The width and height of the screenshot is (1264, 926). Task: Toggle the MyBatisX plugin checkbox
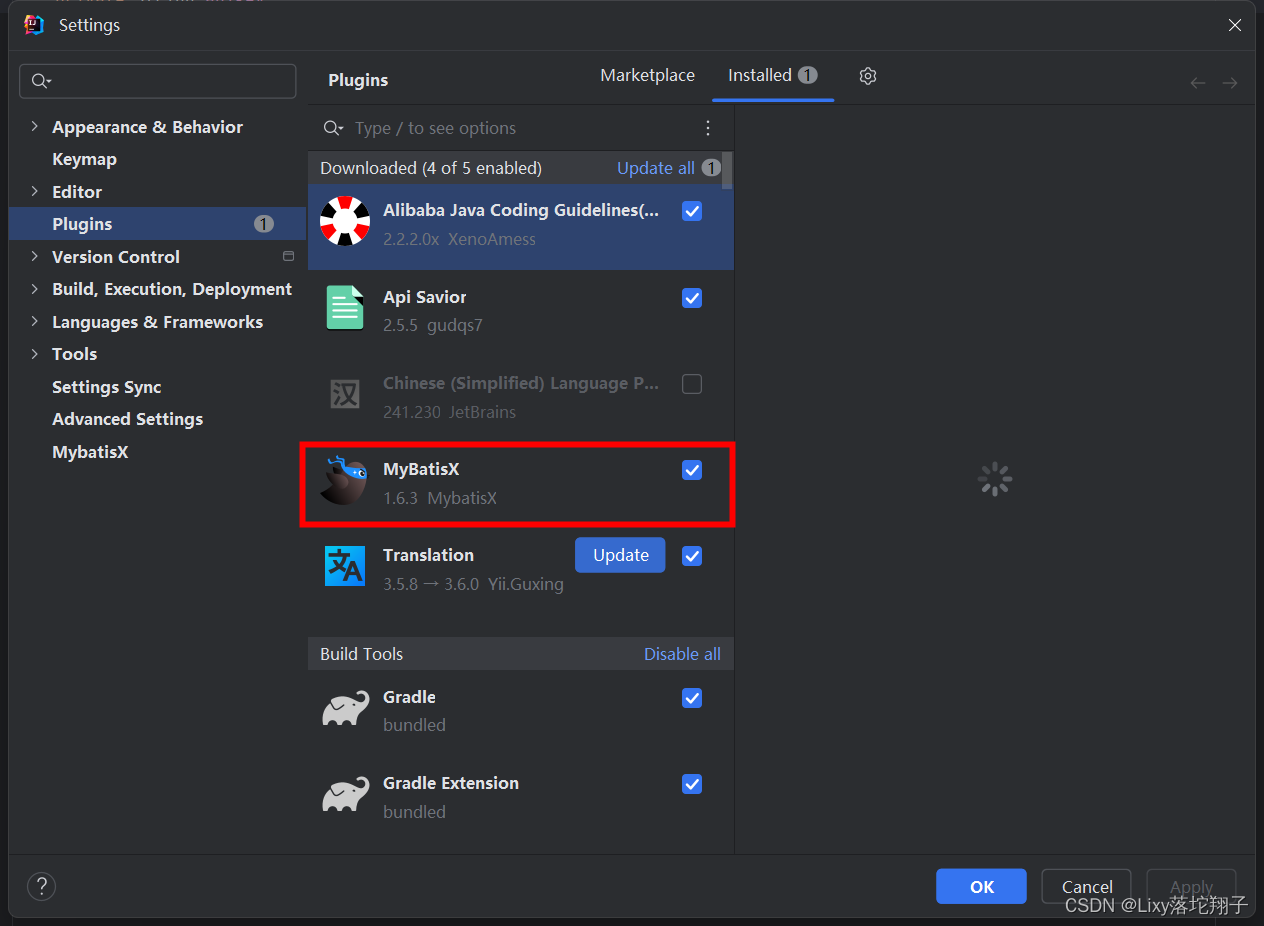coord(692,470)
